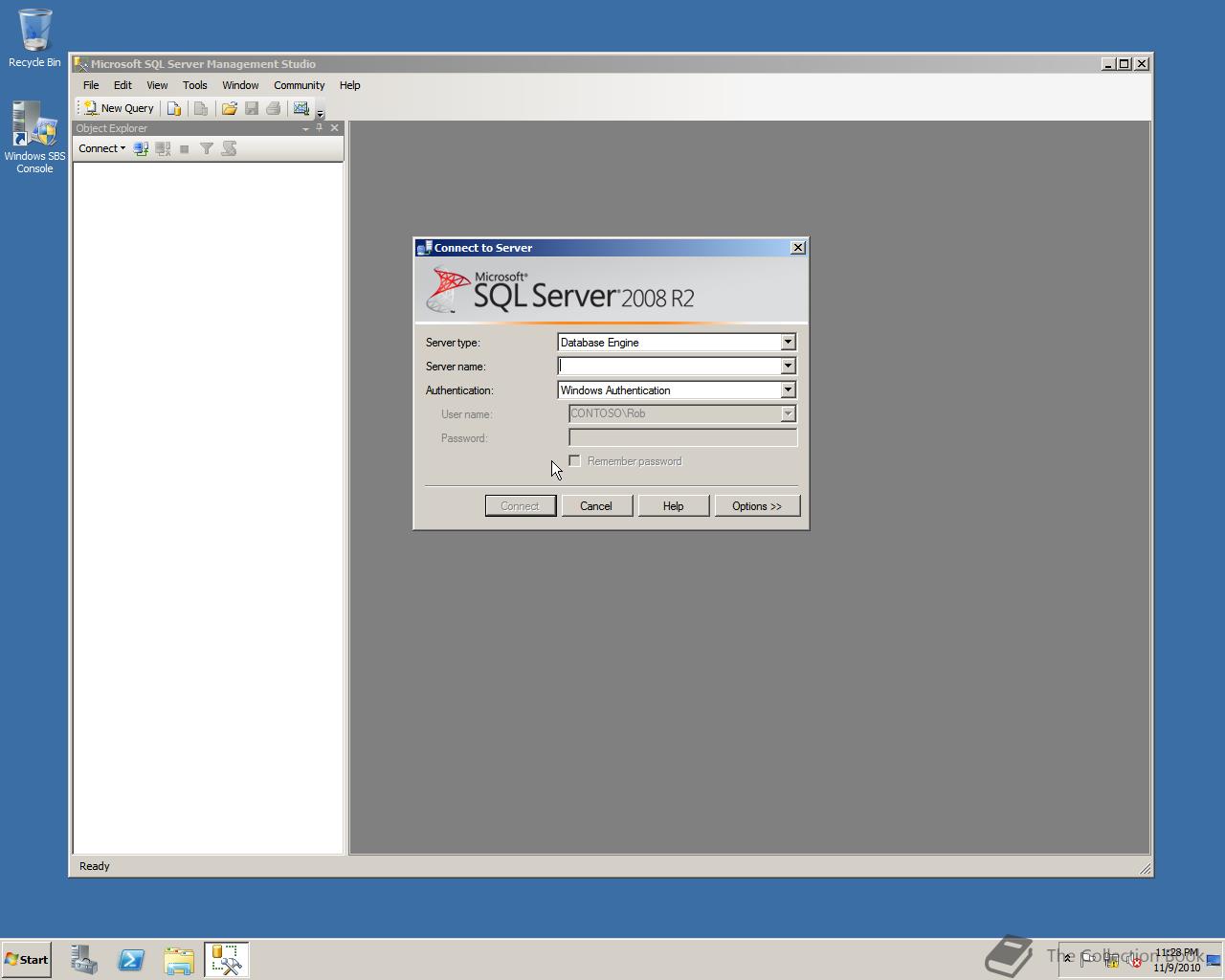Image resolution: width=1225 pixels, height=980 pixels.
Task: Expand the Authentication dropdown
Action: pyautogui.click(x=788, y=390)
